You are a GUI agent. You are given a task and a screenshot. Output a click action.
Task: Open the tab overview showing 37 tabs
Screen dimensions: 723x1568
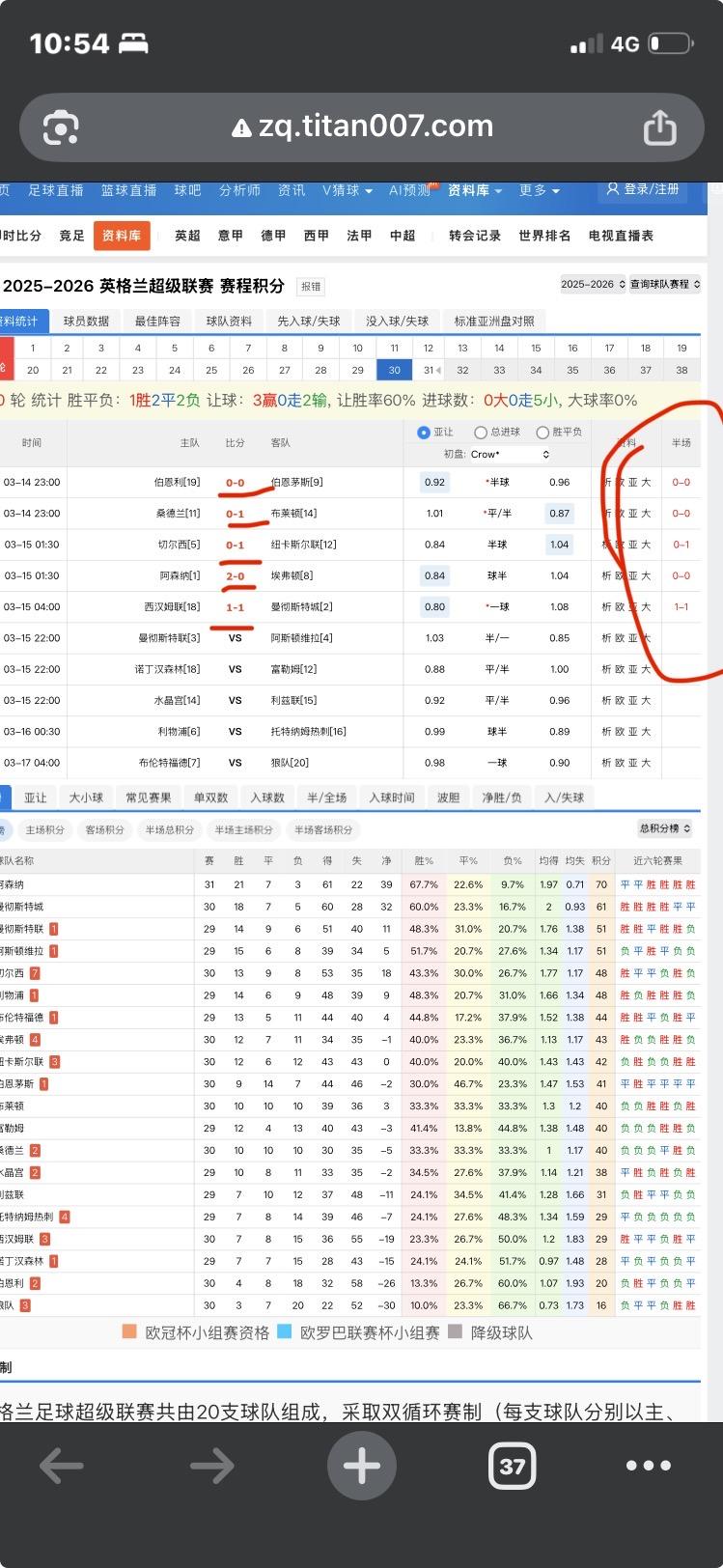(x=512, y=1468)
